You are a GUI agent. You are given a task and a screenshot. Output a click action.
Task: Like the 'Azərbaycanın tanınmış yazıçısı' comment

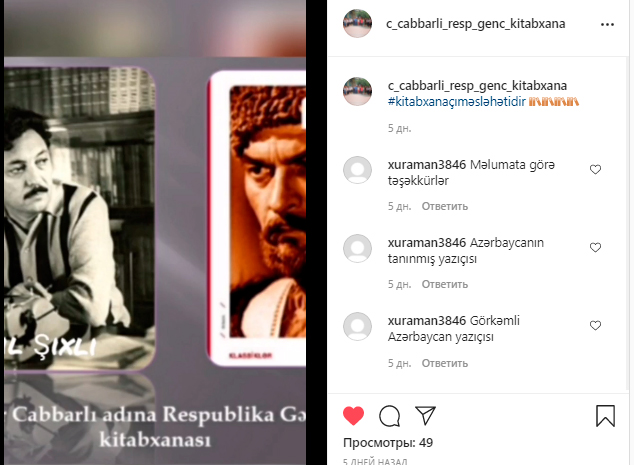coord(595,247)
